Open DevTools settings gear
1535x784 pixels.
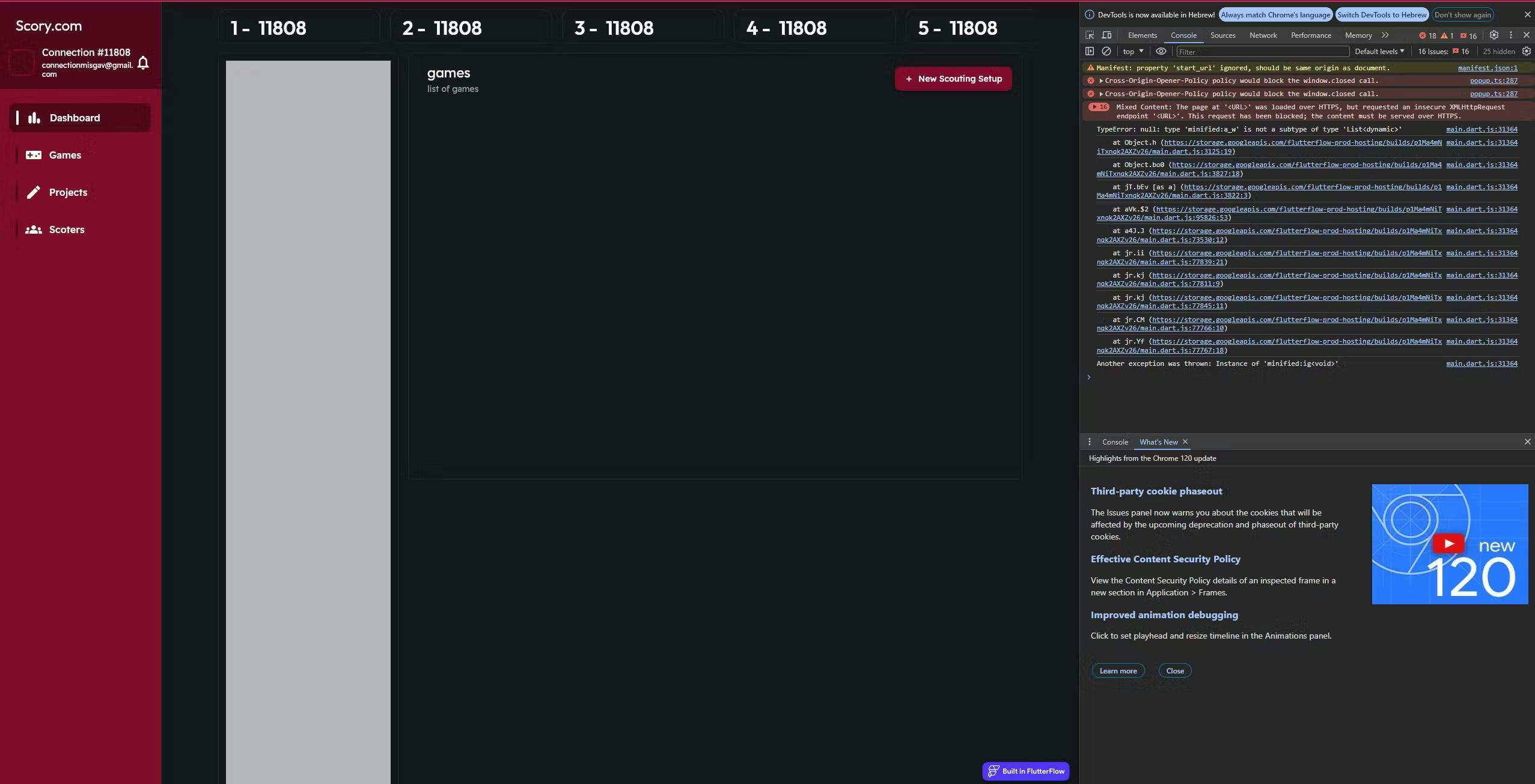click(1494, 35)
